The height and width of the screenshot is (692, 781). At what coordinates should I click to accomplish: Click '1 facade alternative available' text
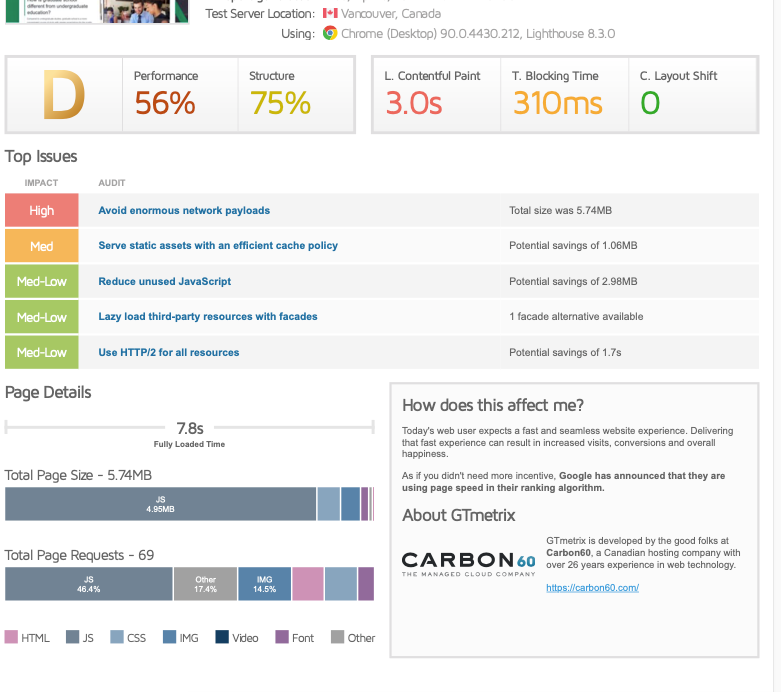click(576, 316)
